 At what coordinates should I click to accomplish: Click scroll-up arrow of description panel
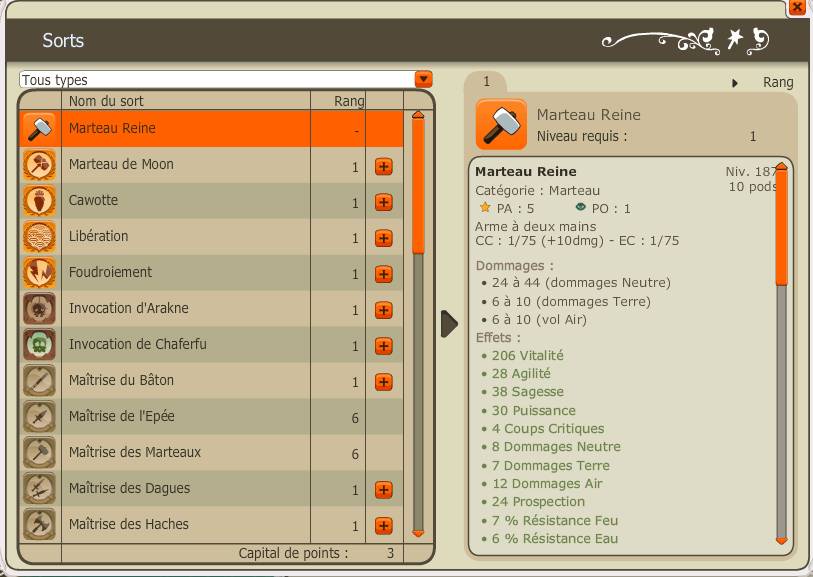point(781,166)
